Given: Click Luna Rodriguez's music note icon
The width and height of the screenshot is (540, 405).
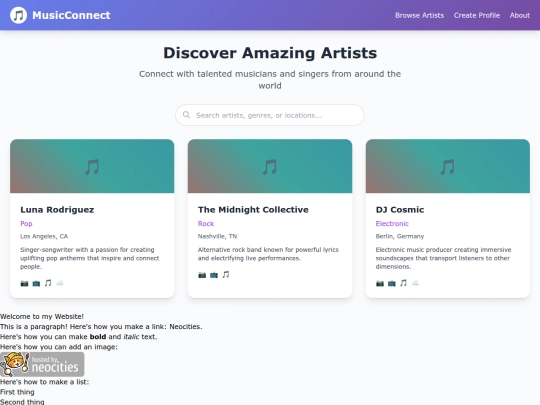Looking at the screenshot, I should (48, 283).
